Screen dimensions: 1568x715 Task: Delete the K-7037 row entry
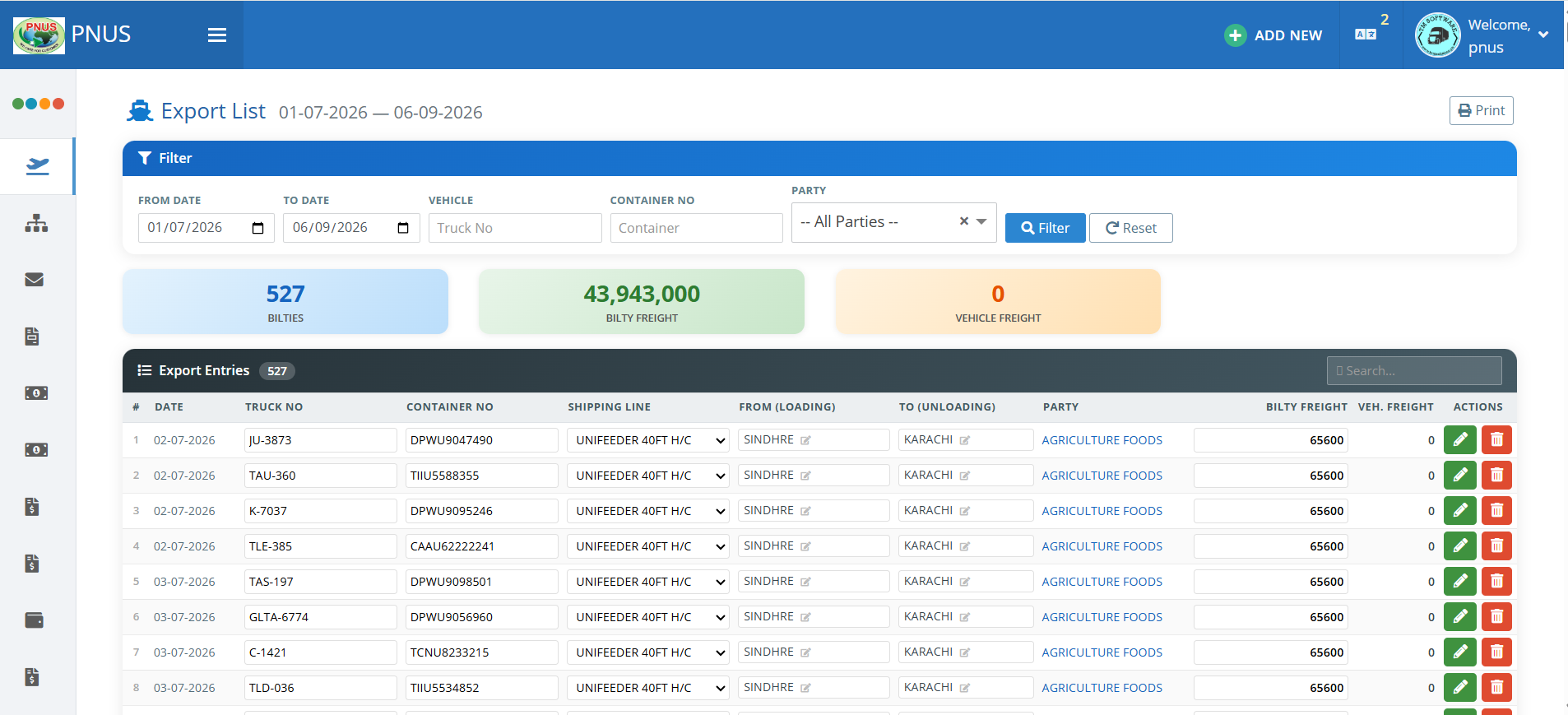pos(1496,511)
